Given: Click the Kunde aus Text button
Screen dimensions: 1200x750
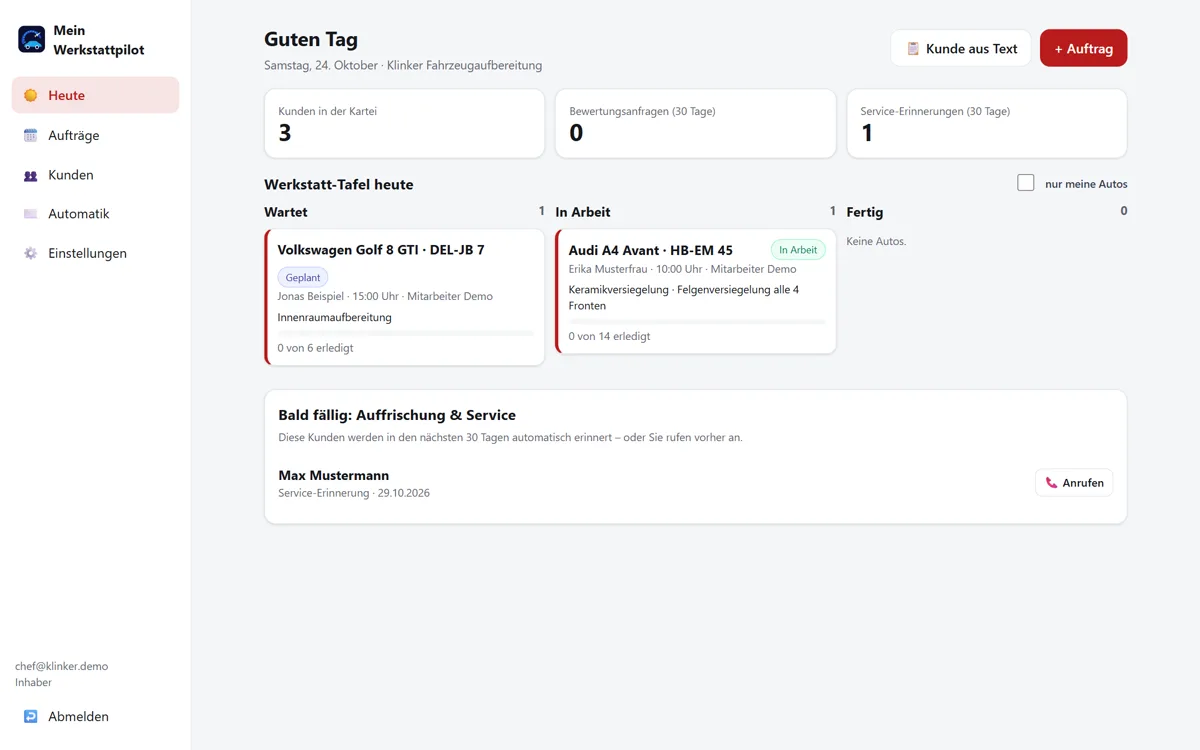Looking at the screenshot, I should click(x=961, y=48).
